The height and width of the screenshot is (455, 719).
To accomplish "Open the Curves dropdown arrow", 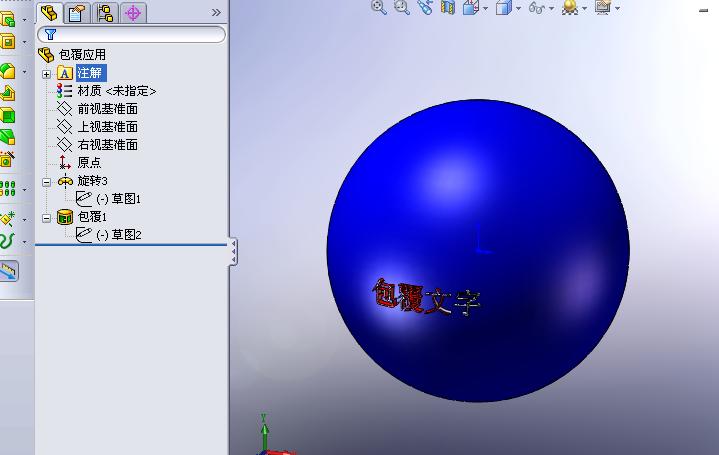I will [x=24, y=242].
